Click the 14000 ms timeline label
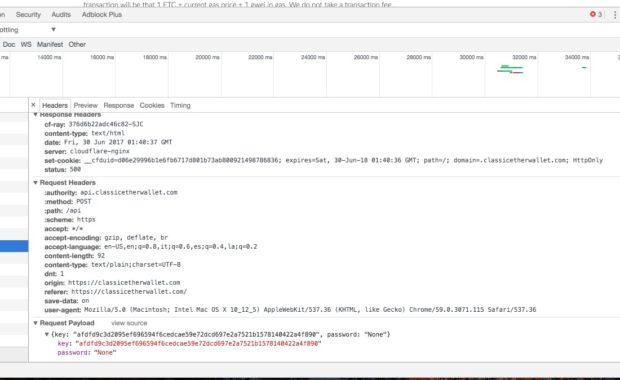Image resolution: width=620 pixels, height=380 pixels. pyautogui.click(x=49, y=57)
